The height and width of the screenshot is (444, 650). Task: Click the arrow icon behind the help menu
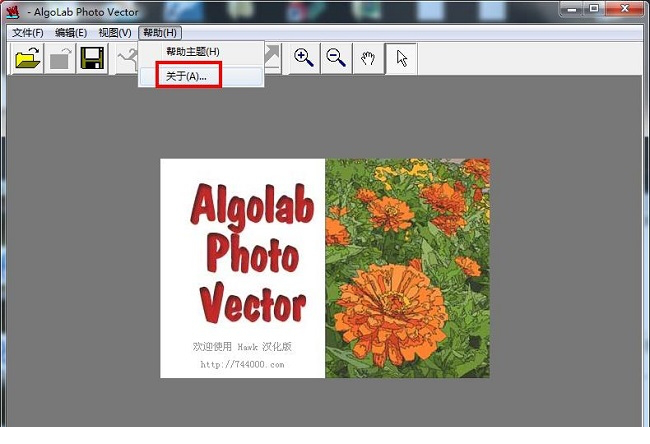[x=272, y=57]
